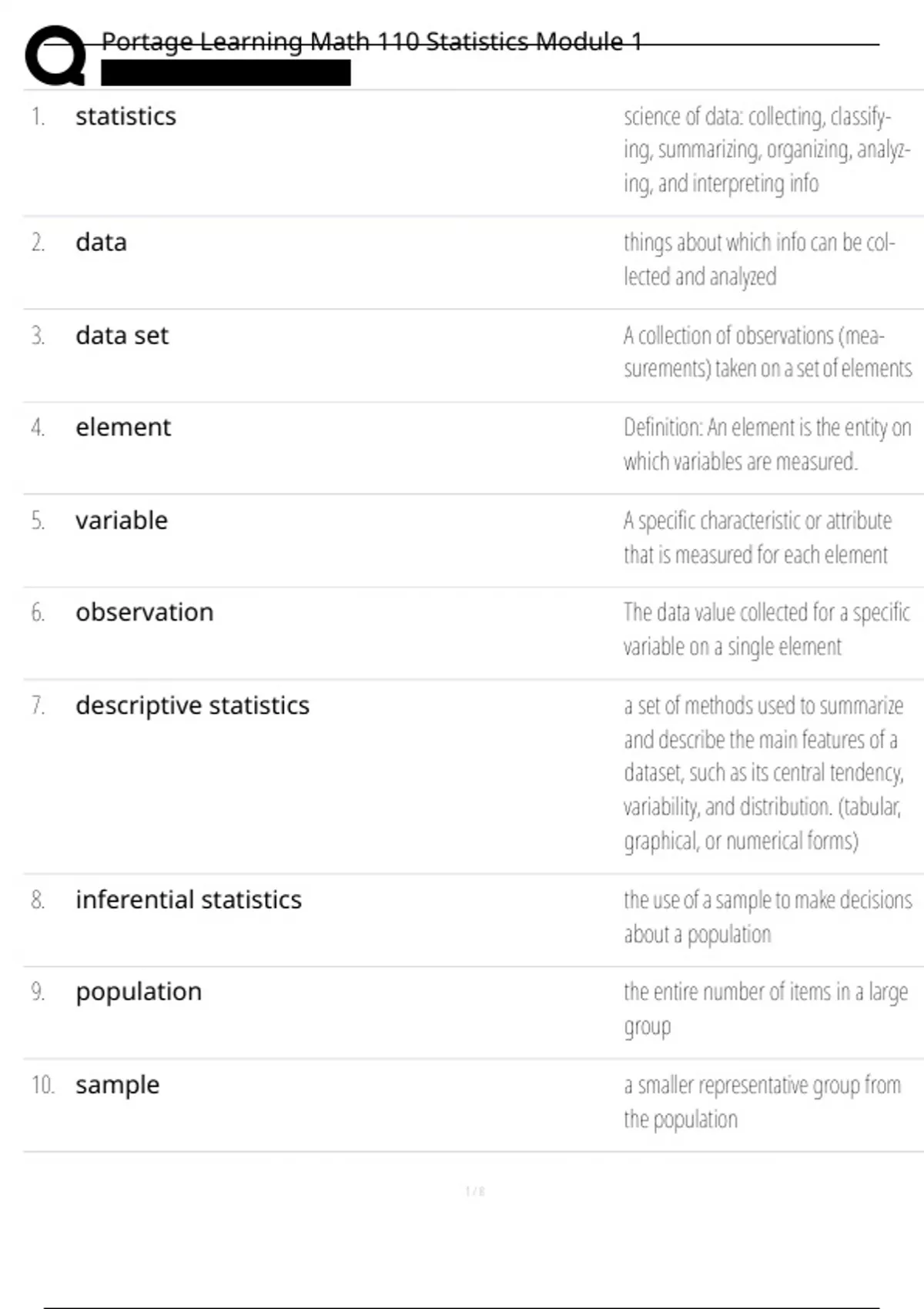Click the 'inferential statistics' term
This screenshot has width=924, height=1309.
point(189,899)
